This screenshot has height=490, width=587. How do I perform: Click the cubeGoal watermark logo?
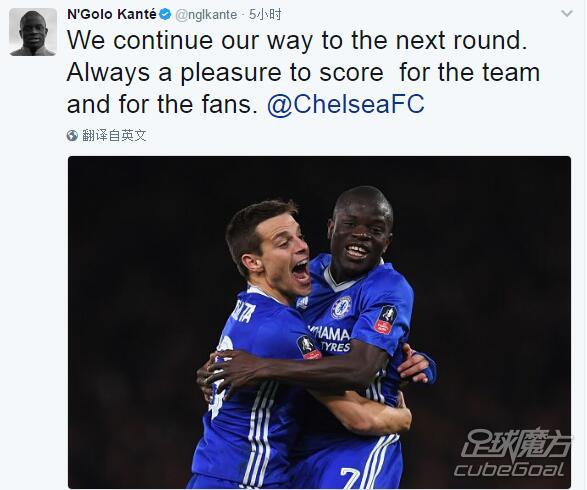[509, 470]
